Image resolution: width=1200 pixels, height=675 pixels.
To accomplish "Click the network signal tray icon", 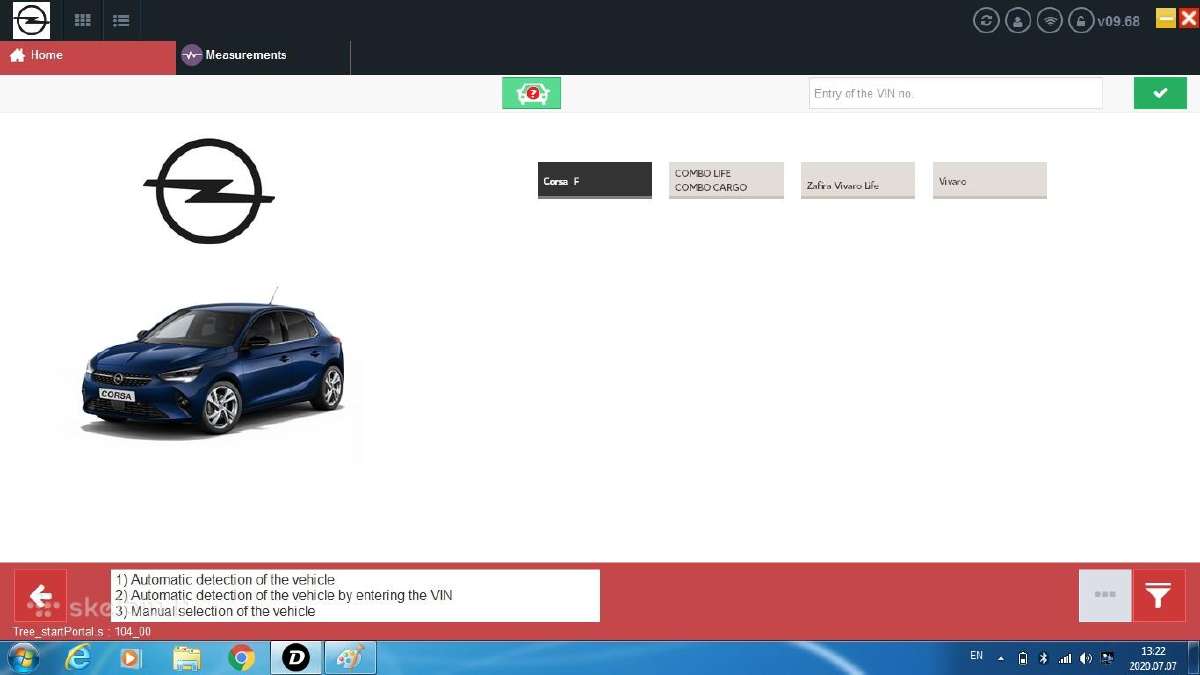I will click(x=1065, y=658).
